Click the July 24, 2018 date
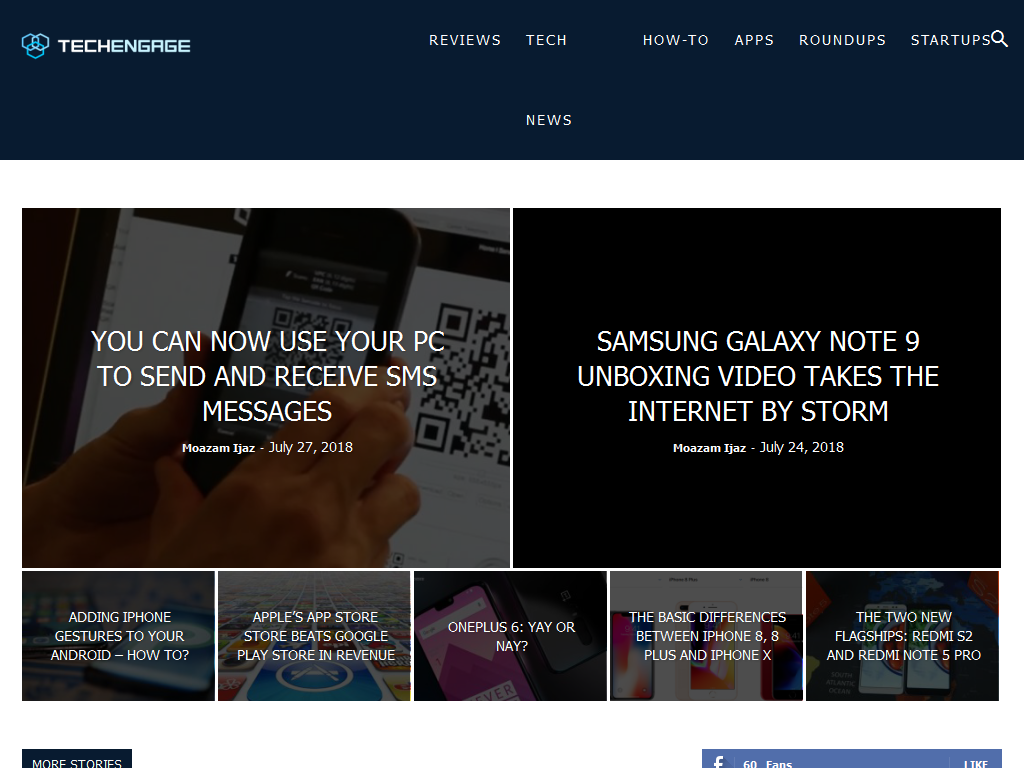 pyautogui.click(x=802, y=447)
